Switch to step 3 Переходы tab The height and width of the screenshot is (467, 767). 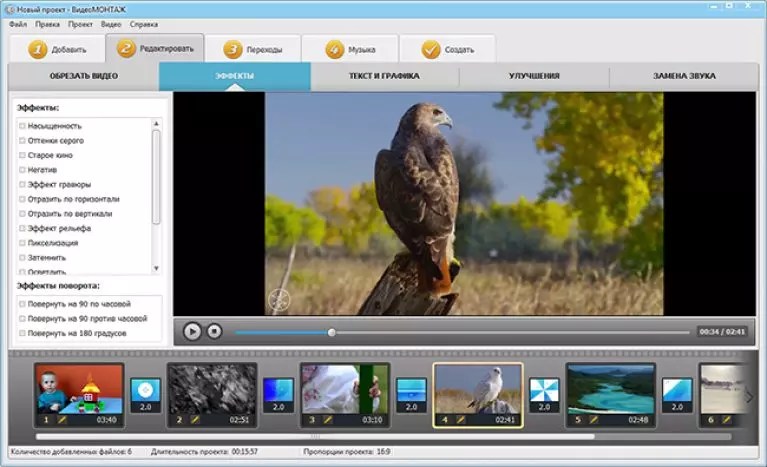[x=253, y=49]
